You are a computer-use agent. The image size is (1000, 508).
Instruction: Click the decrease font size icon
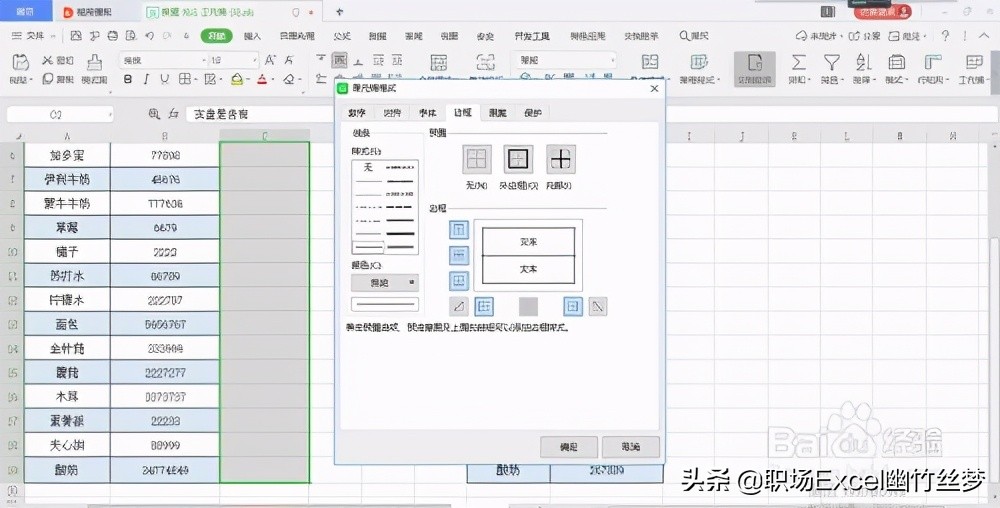[289, 60]
